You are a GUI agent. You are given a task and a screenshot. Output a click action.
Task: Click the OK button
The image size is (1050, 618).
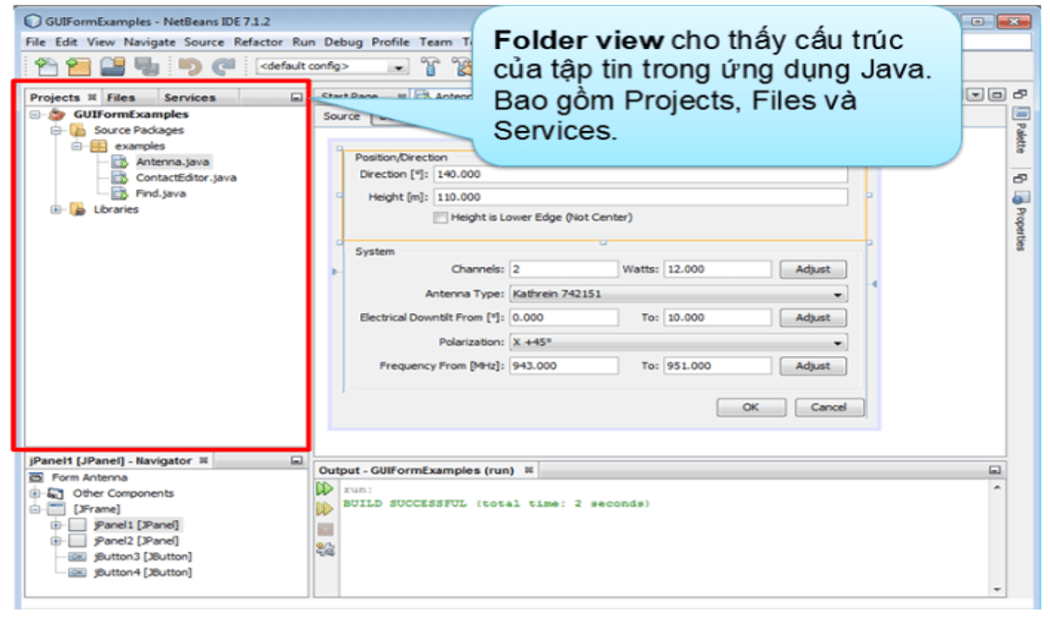click(751, 407)
